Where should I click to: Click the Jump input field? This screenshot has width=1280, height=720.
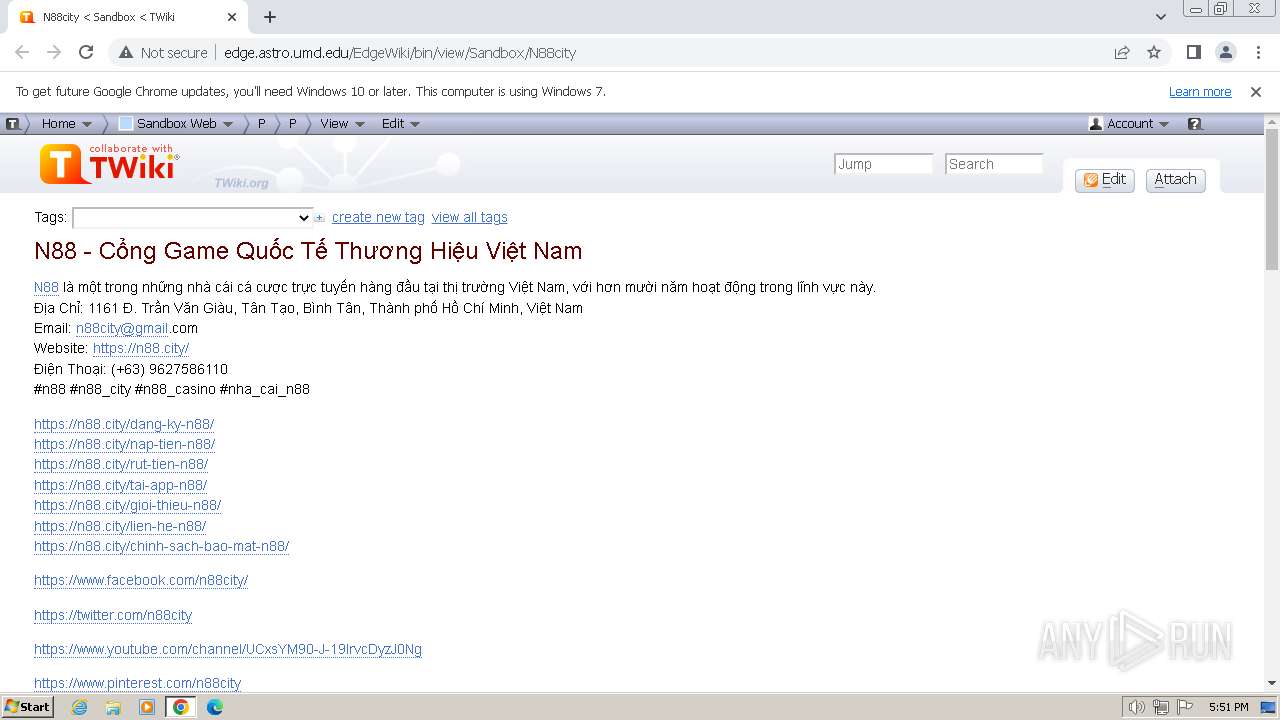tap(883, 164)
